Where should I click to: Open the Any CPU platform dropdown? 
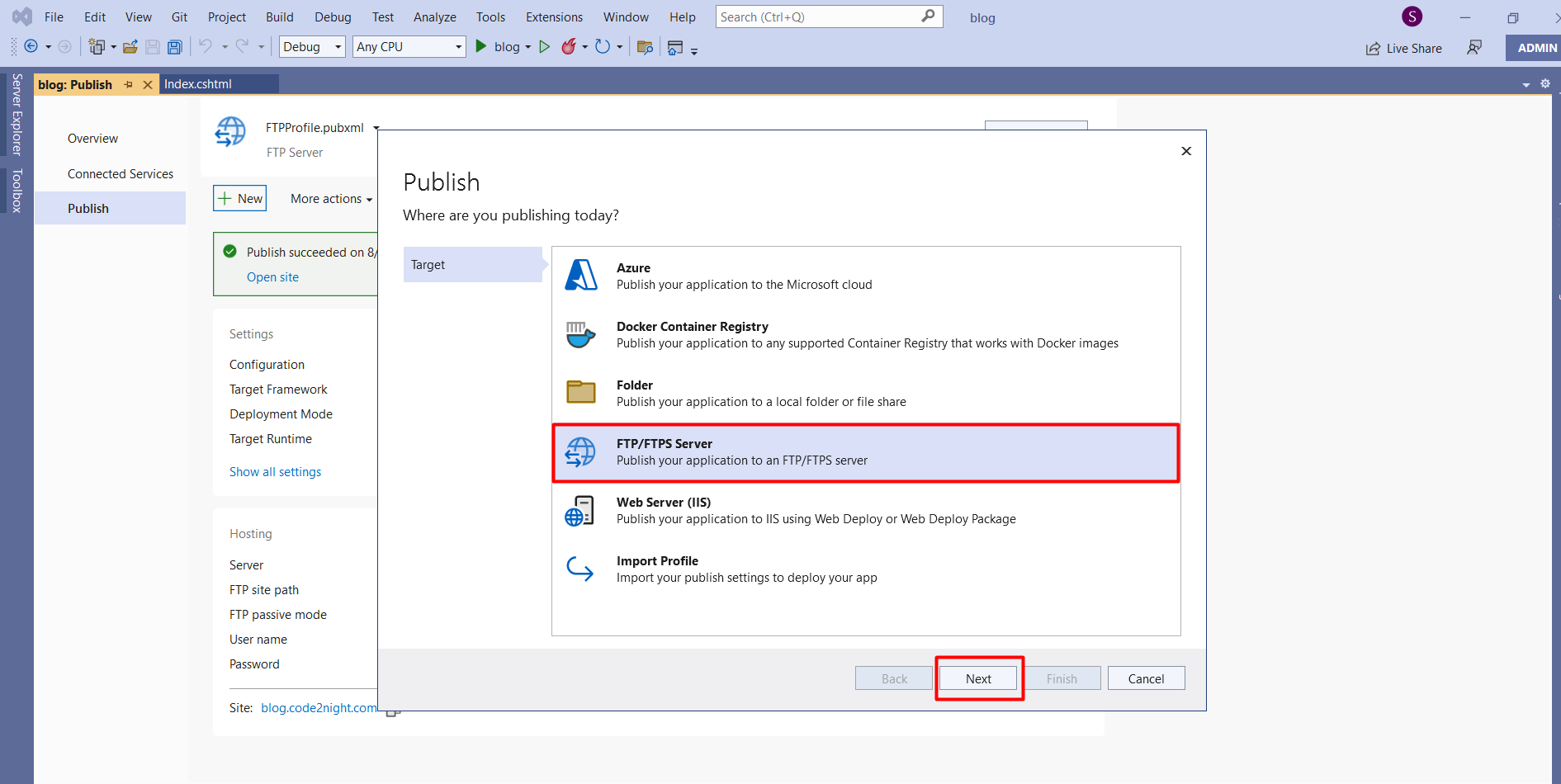(x=409, y=46)
